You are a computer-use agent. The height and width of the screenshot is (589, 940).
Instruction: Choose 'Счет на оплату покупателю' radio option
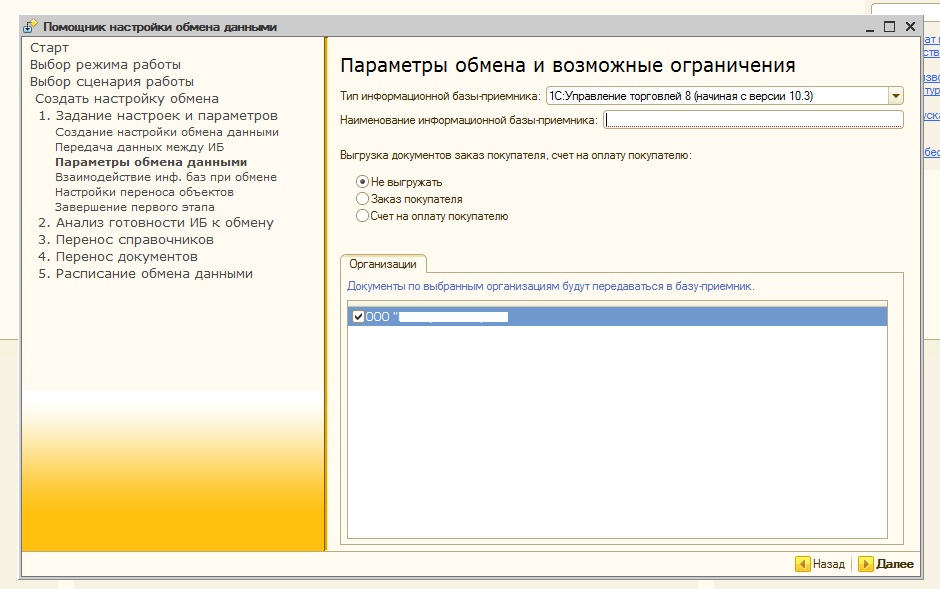(363, 216)
